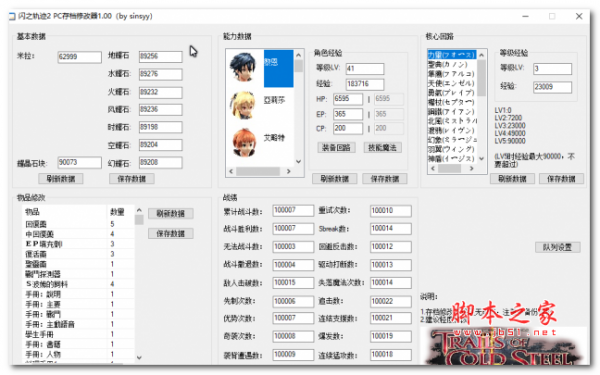Click the character 经验 field showing 183716

coord(365,84)
